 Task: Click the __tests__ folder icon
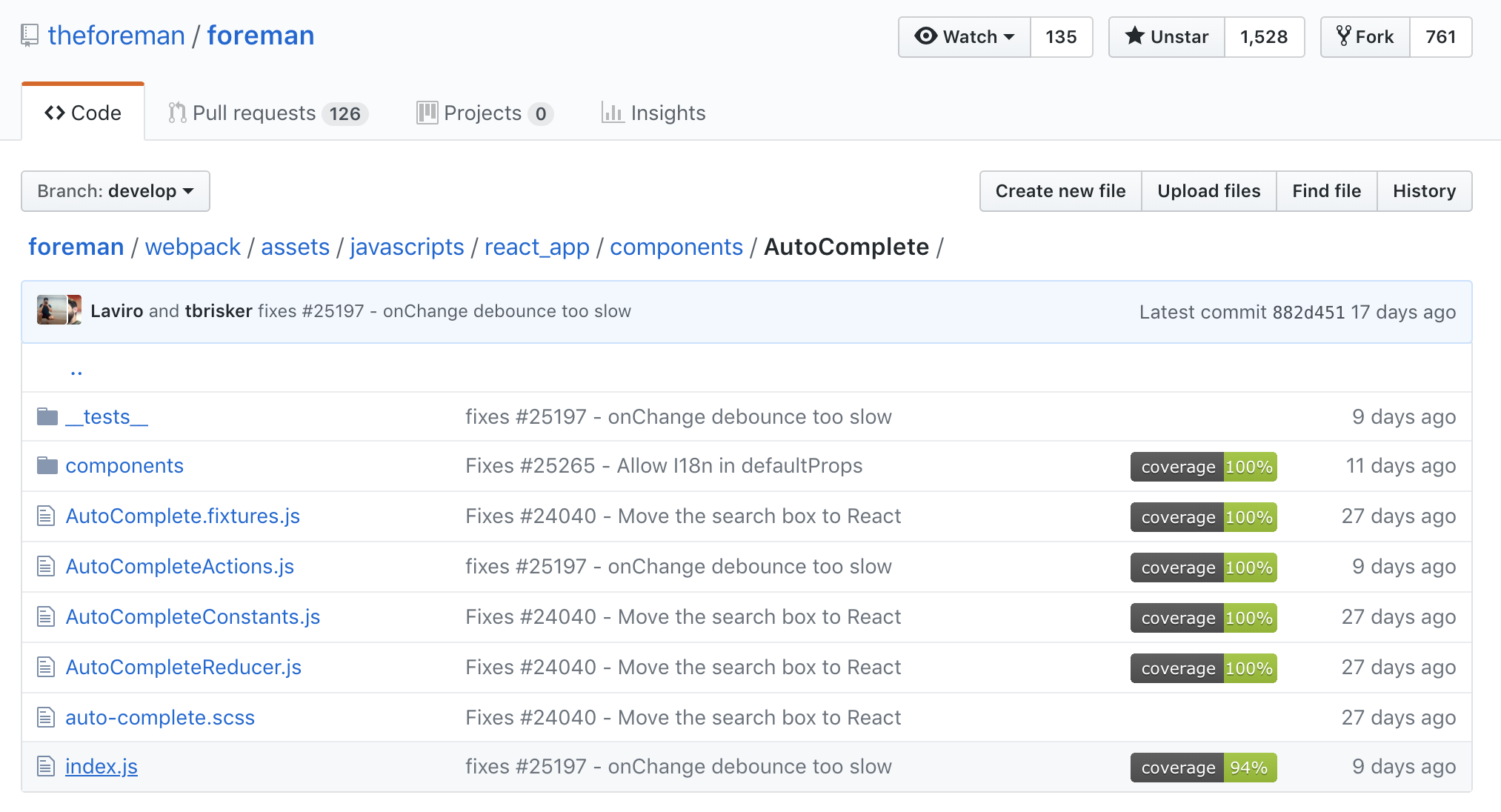[47, 416]
